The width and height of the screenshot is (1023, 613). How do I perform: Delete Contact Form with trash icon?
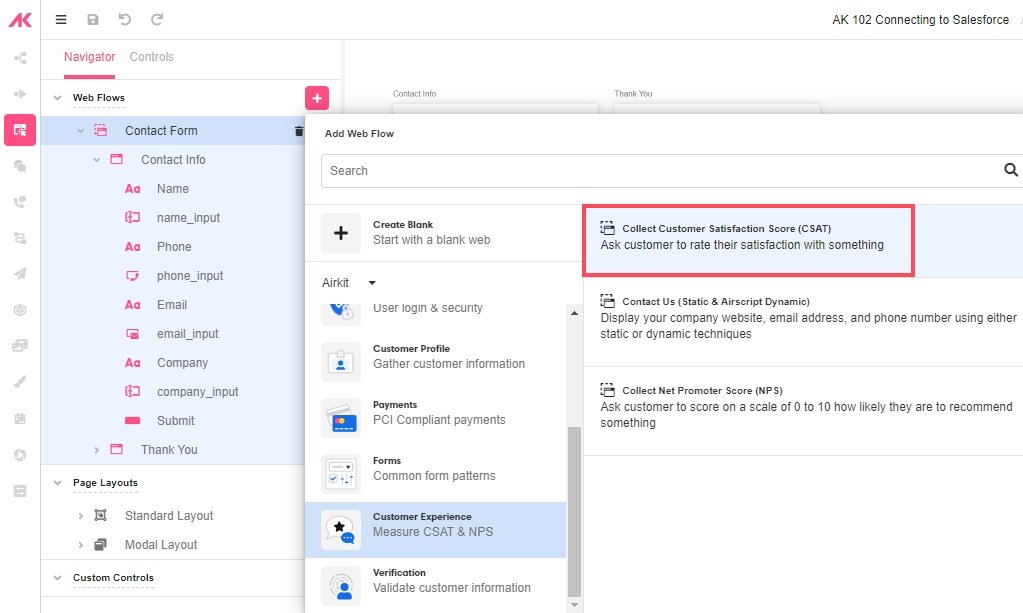tap(299, 131)
